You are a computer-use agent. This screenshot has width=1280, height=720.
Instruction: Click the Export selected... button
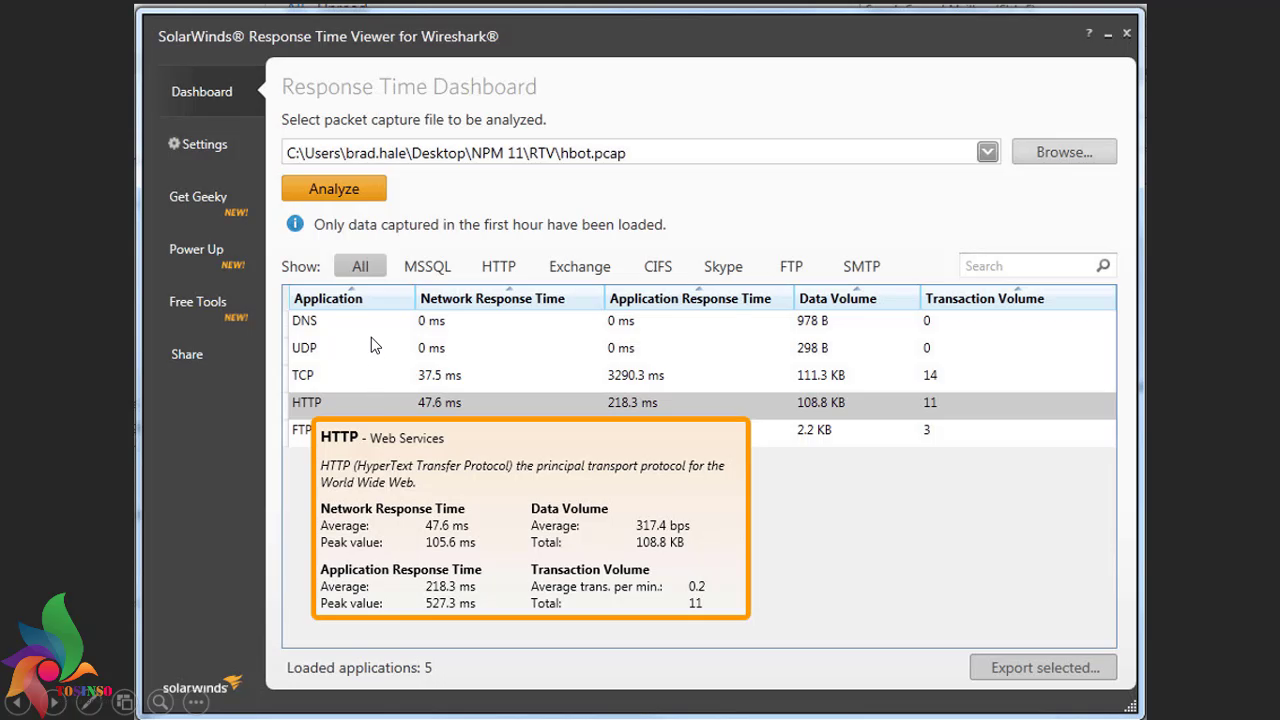tap(1043, 667)
